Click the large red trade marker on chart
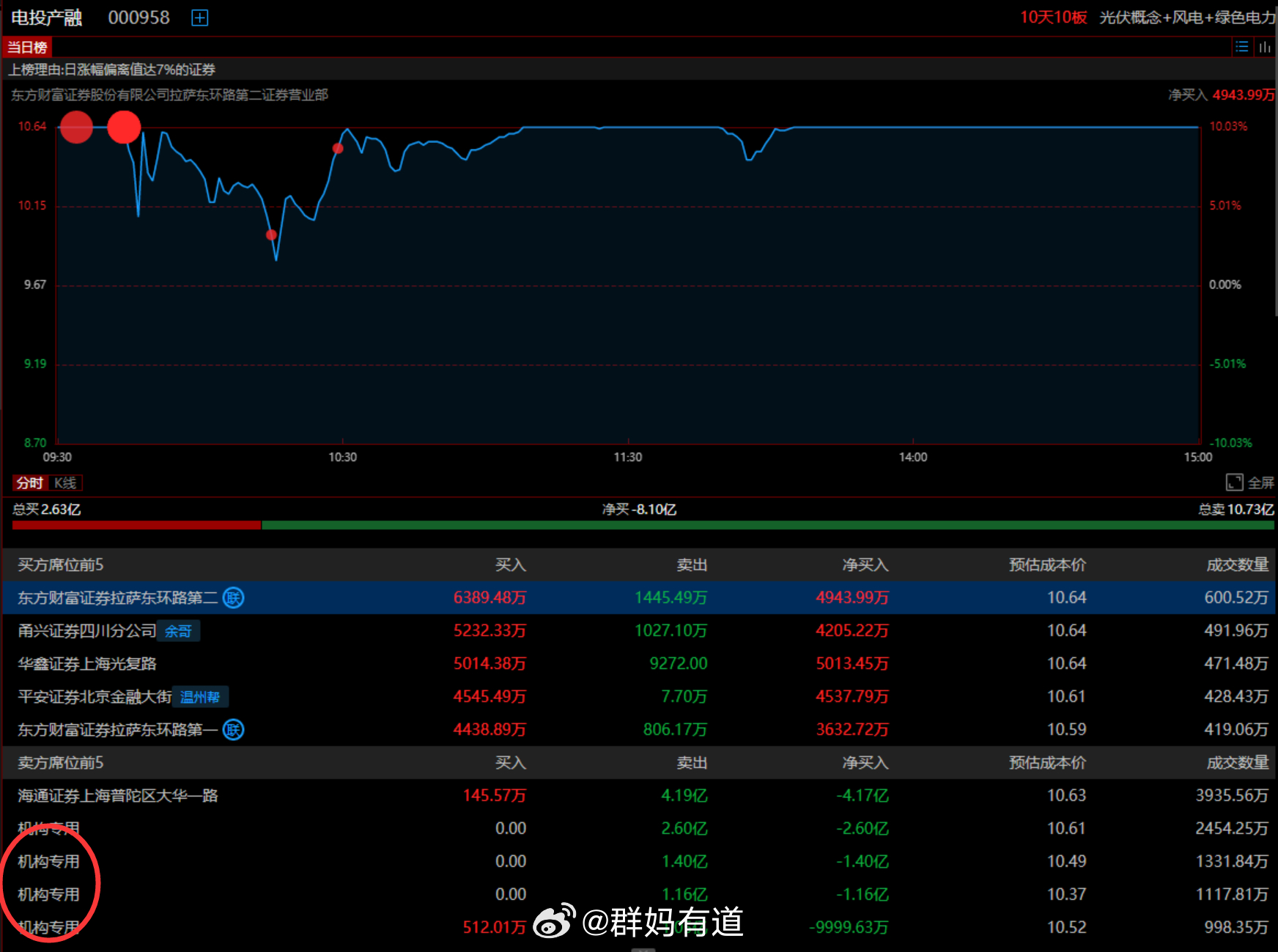The width and height of the screenshot is (1278, 952). tap(124, 128)
